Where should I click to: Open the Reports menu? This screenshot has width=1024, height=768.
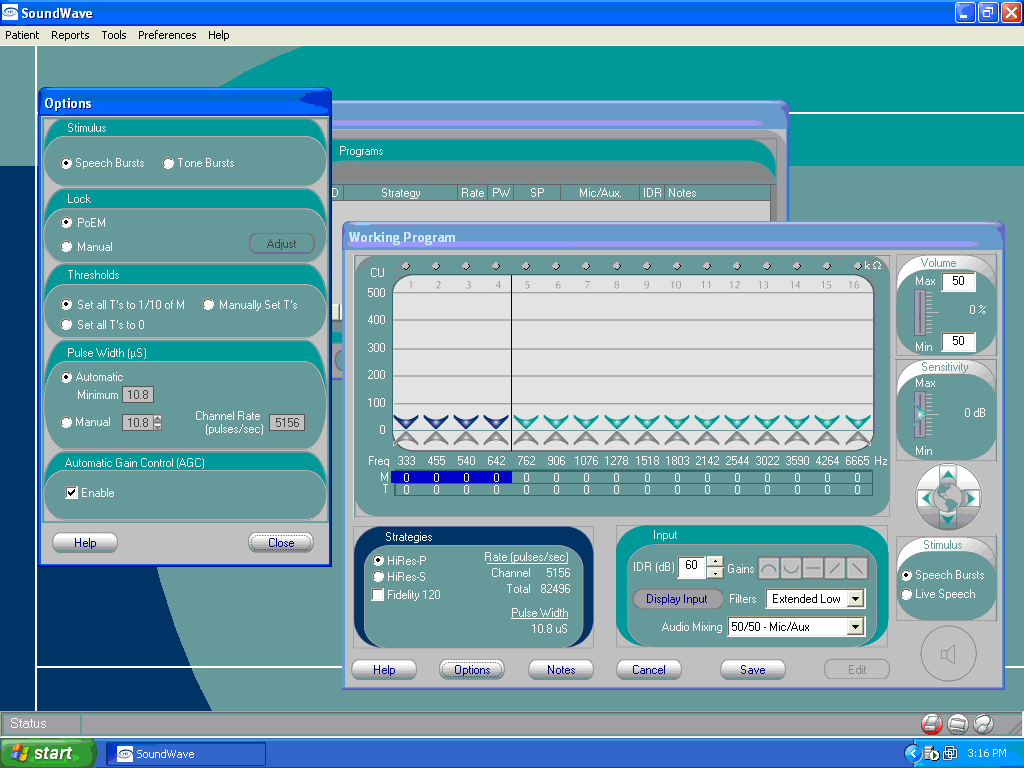point(70,35)
